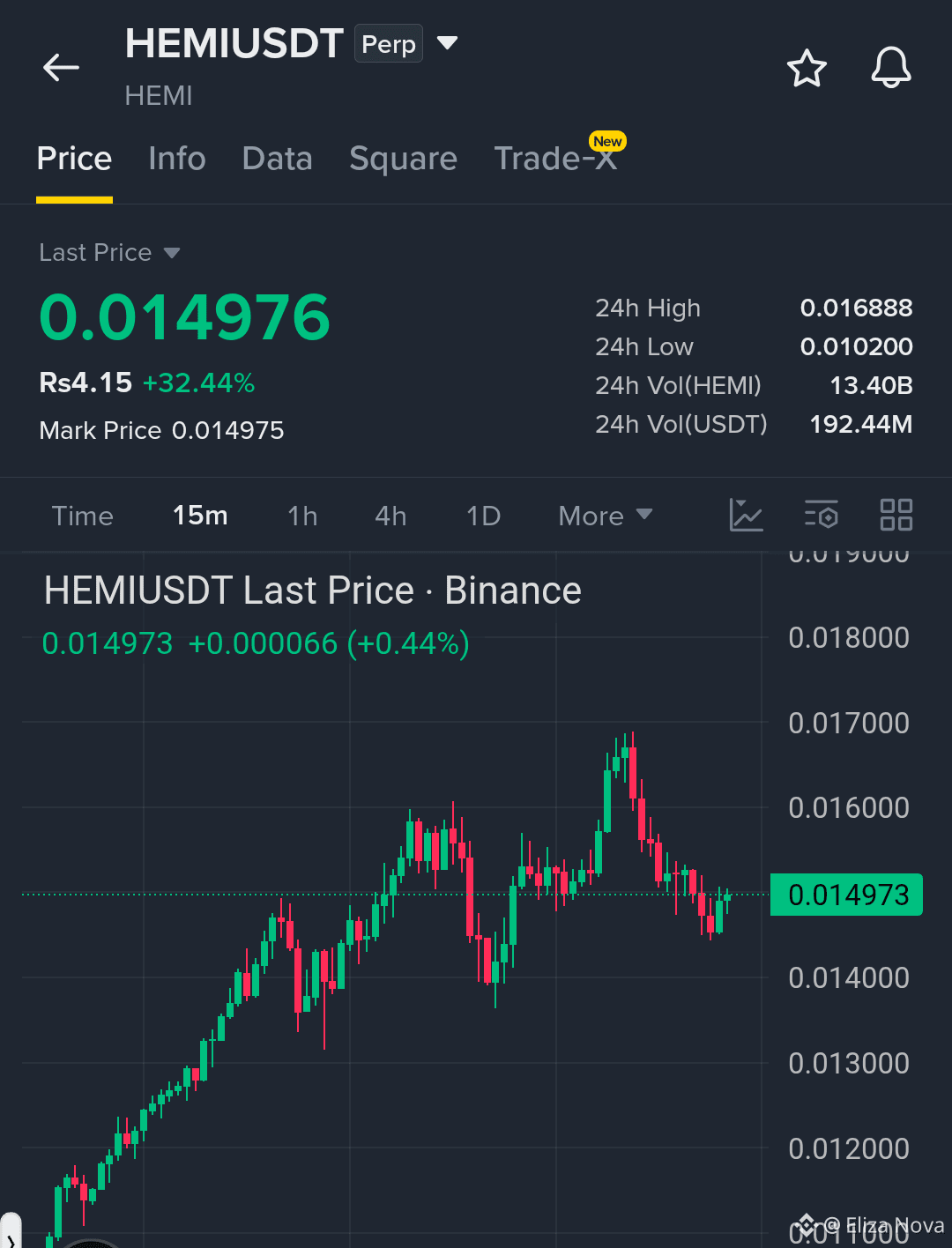952x1248 pixels.
Task: Open the Trade-X tab
Action: (555, 159)
